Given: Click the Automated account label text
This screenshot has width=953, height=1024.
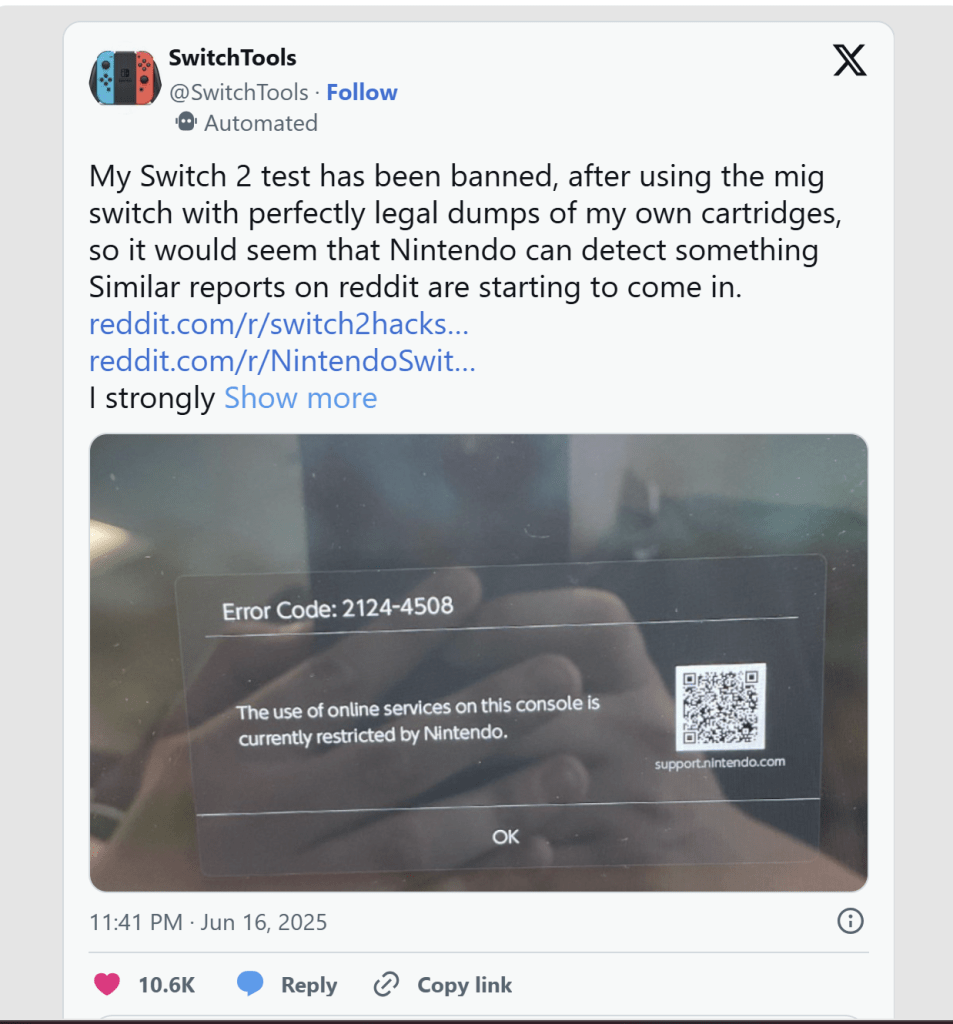Looking at the screenshot, I should pos(261,123).
